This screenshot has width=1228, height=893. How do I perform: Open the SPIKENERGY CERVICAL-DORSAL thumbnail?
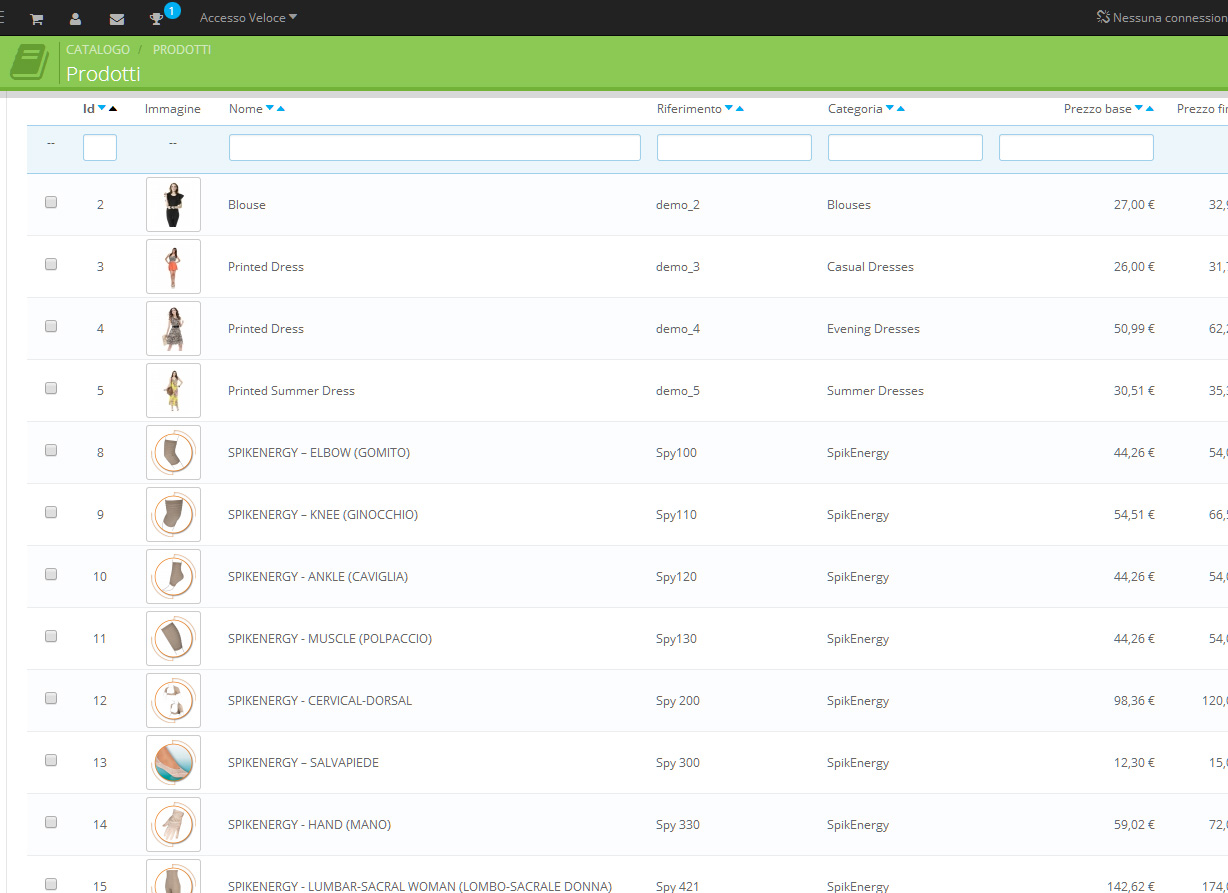click(173, 700)
